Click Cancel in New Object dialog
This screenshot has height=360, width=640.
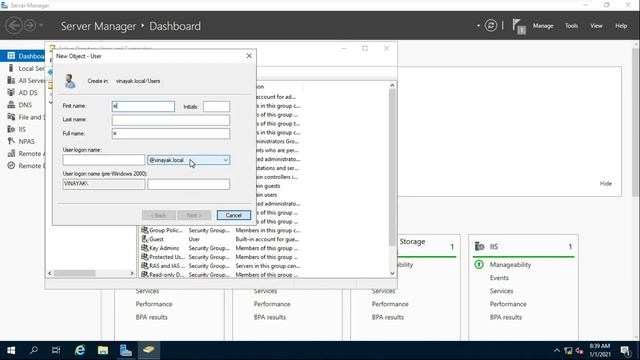pyautogui.click(x=233, y=215)
